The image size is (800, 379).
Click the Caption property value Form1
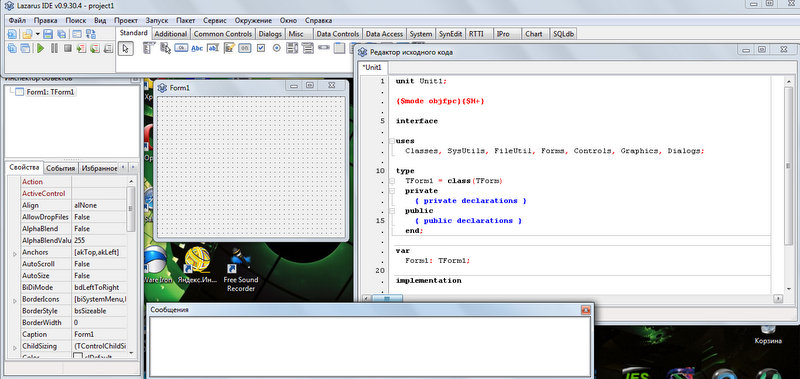point(99,335)
